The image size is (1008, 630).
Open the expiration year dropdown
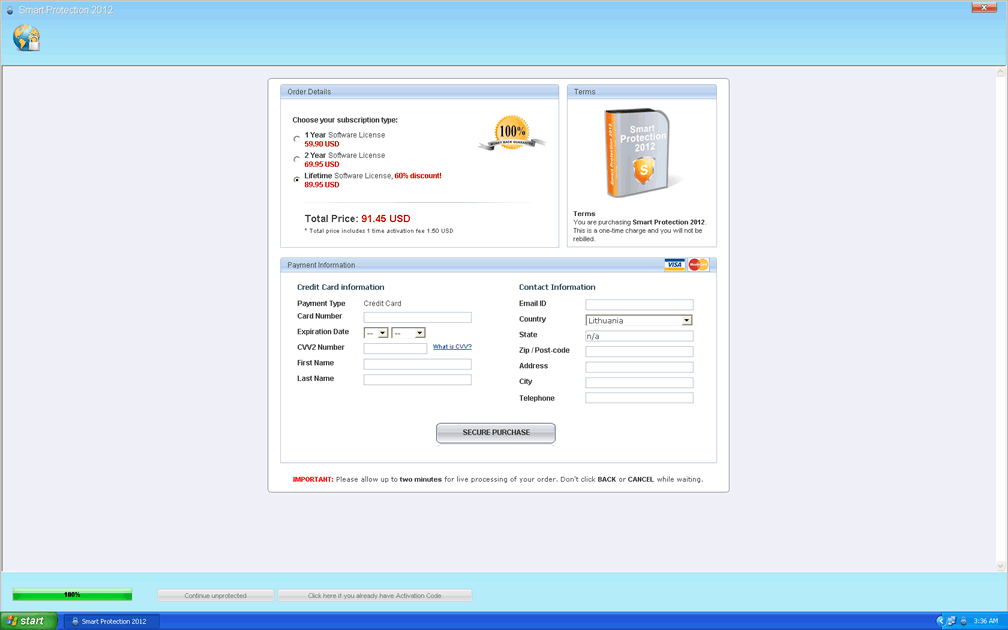[408, 333]
